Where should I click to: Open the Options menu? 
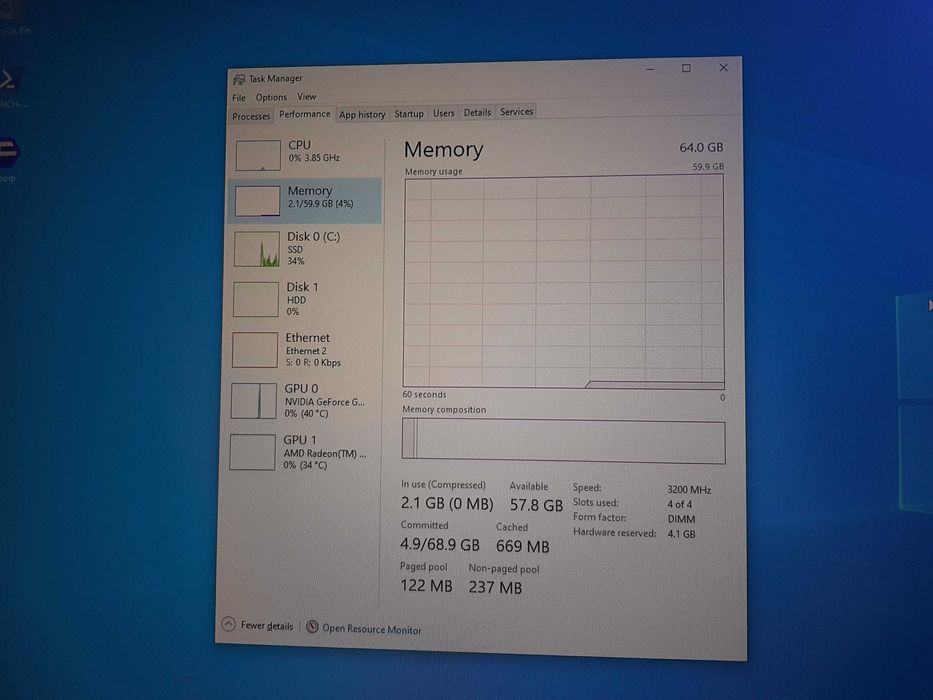[x=271, y=97]
